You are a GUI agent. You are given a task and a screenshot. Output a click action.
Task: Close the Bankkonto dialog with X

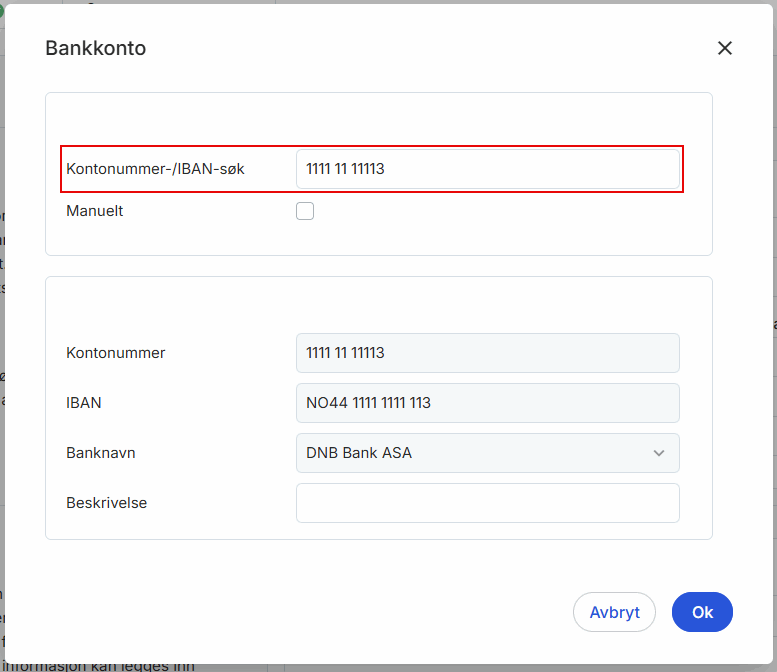724,48
